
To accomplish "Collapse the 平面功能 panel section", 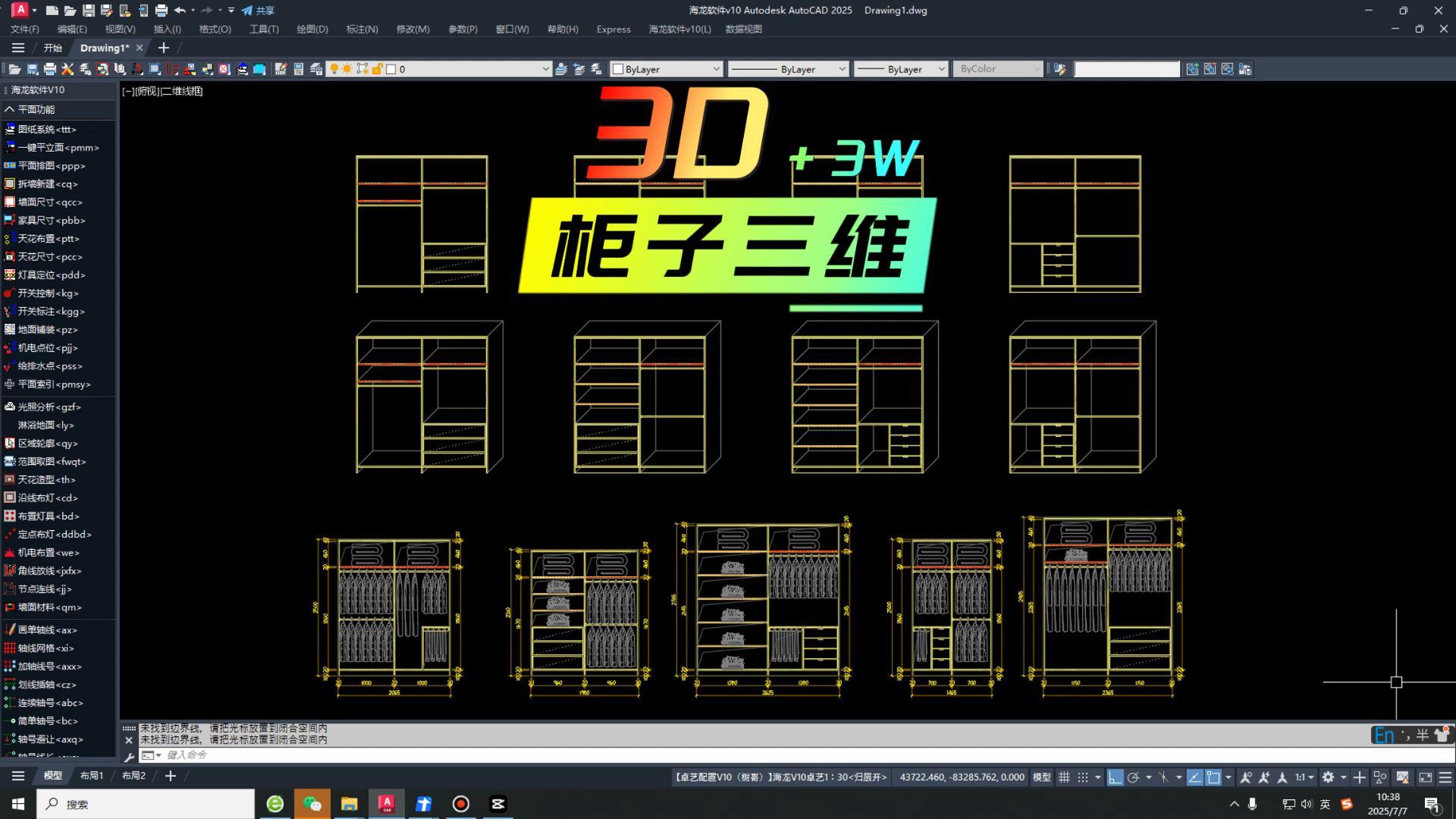I will tap(10, 109).
